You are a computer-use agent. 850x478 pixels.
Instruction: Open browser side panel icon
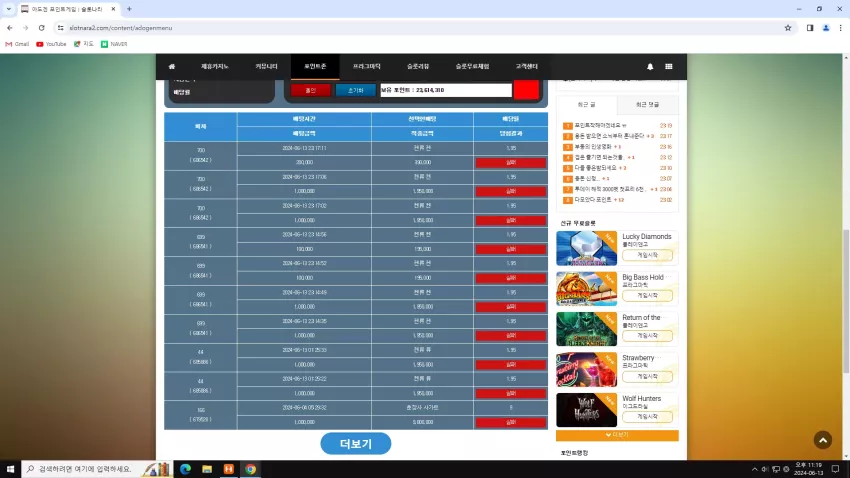click(810, 28)
